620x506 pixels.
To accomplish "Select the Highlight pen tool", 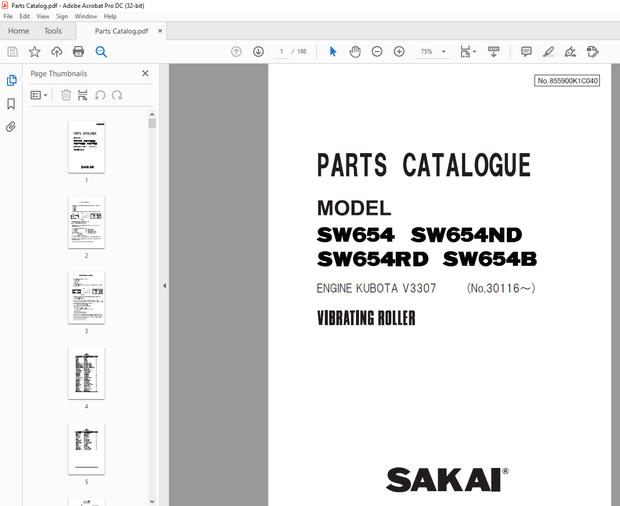I will [x=548, y=52].
